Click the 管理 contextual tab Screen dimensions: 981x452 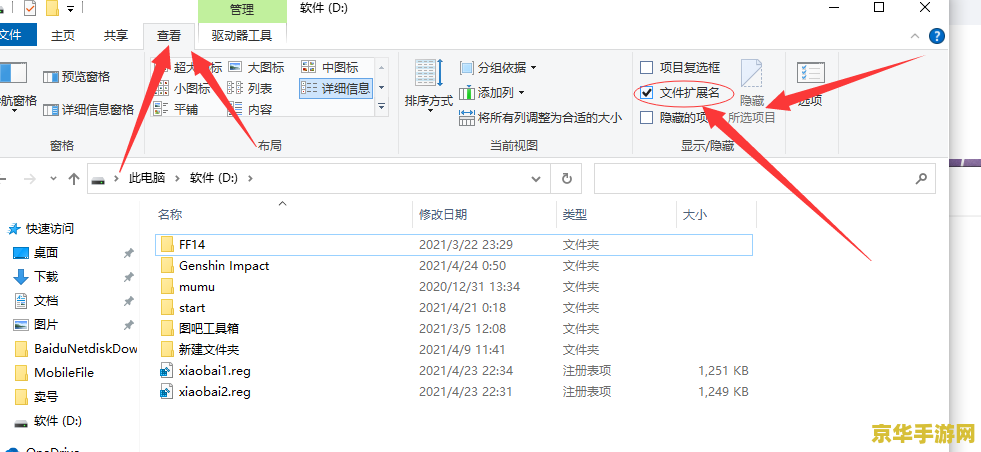(x=242, y=10)
